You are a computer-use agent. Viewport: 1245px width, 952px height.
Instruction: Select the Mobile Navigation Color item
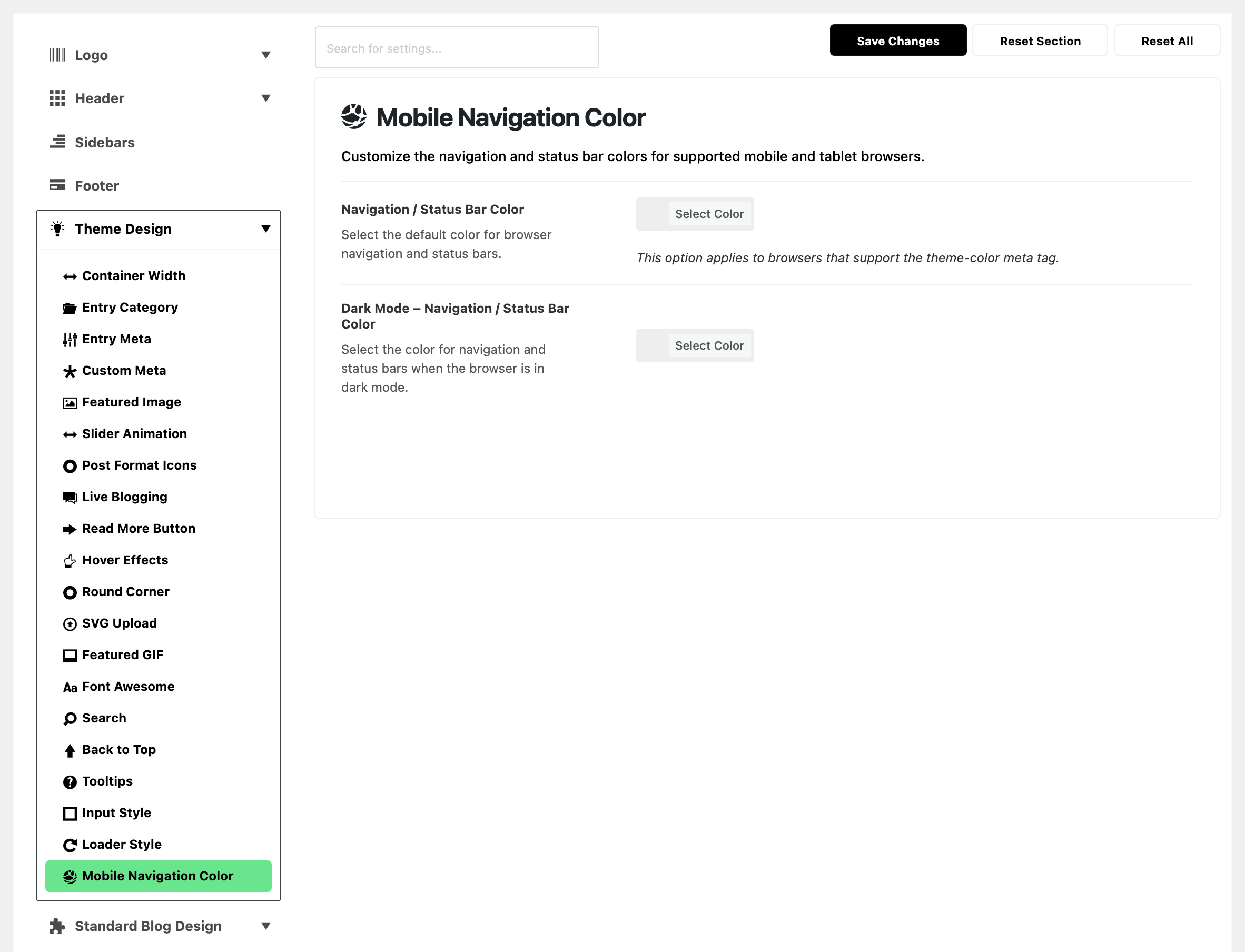(159, 876)
